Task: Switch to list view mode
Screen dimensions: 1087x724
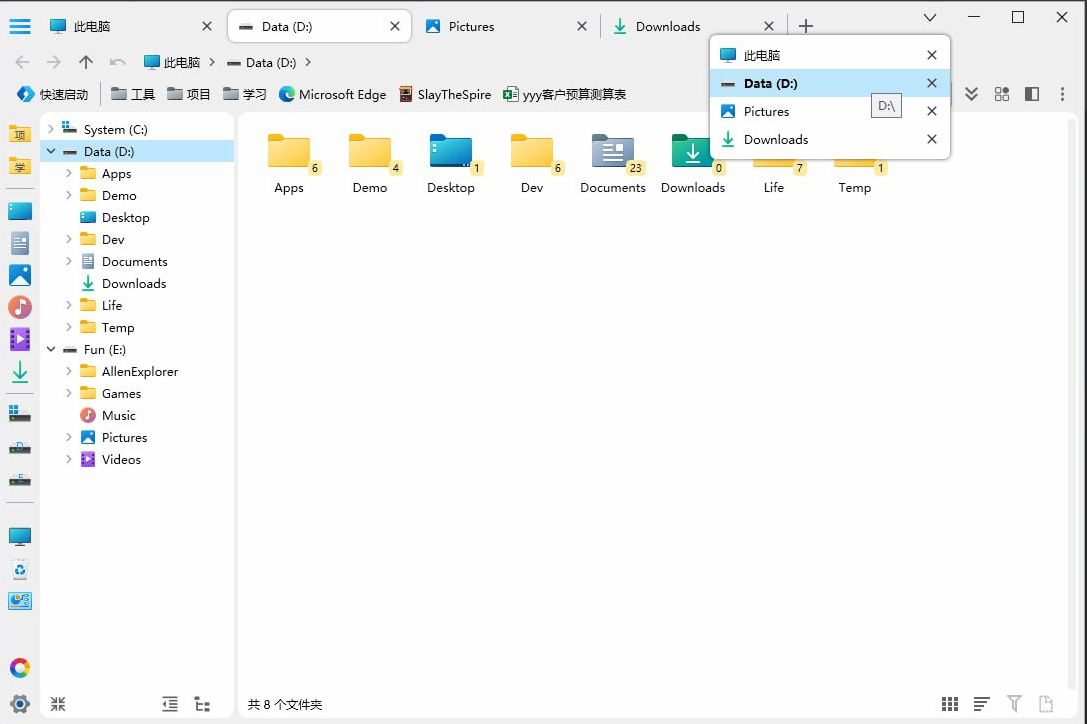Action: (x=982, y=704)
